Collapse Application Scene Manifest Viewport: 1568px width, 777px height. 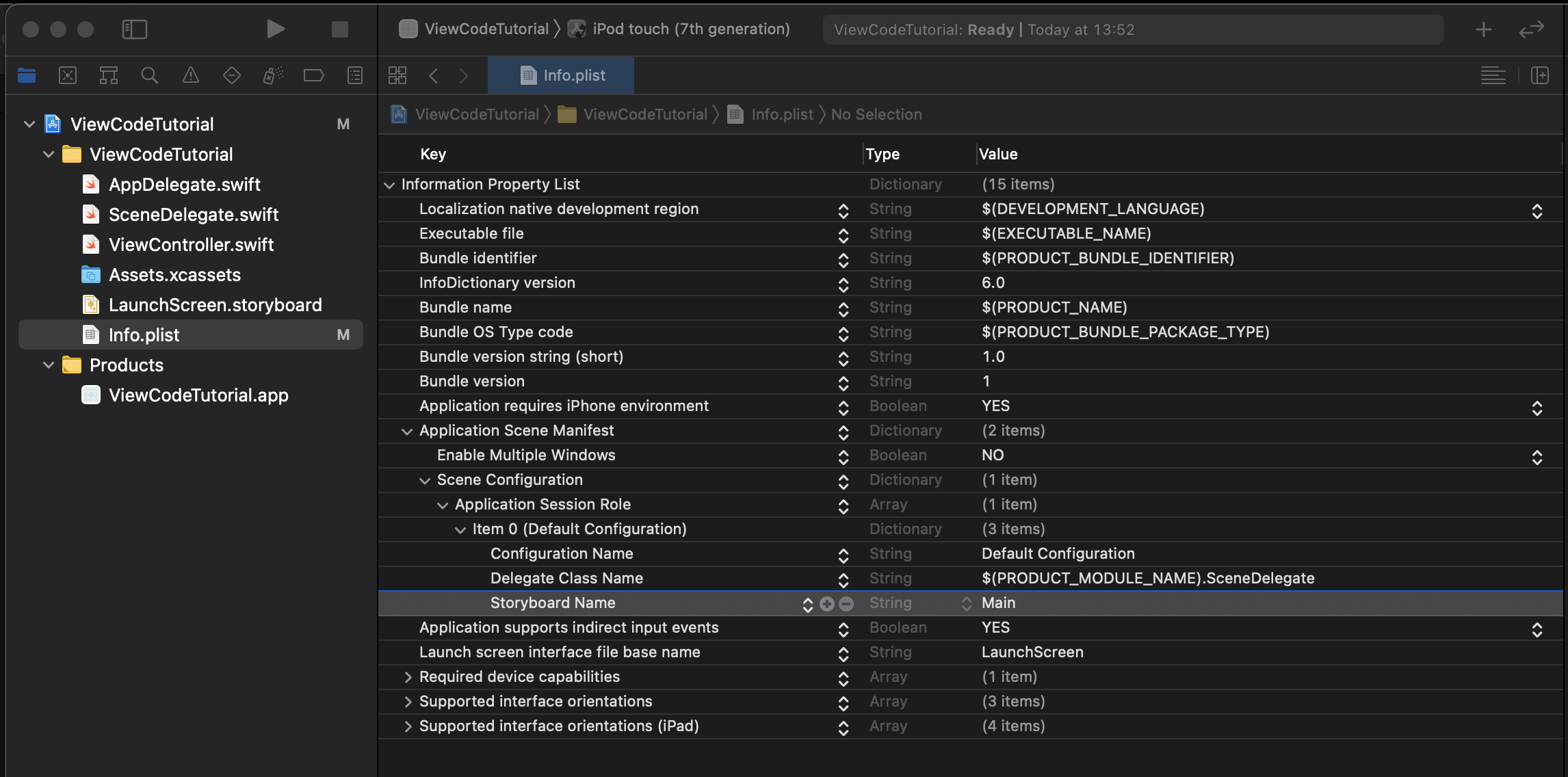pos(407,431)
